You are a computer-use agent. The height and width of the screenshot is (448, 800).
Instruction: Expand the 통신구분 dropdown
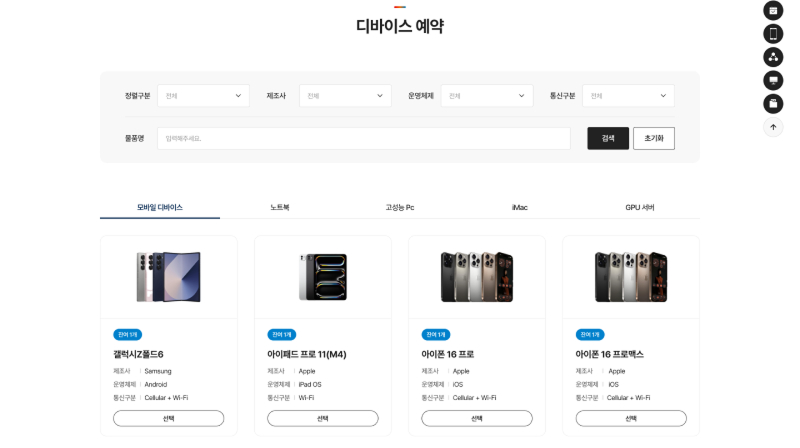[628, 96]
